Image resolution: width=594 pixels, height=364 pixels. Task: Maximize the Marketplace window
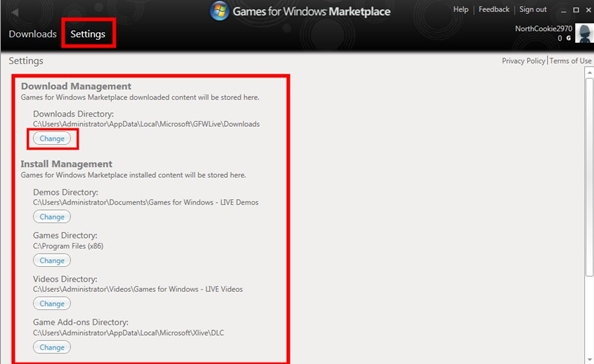coord(576,10)
